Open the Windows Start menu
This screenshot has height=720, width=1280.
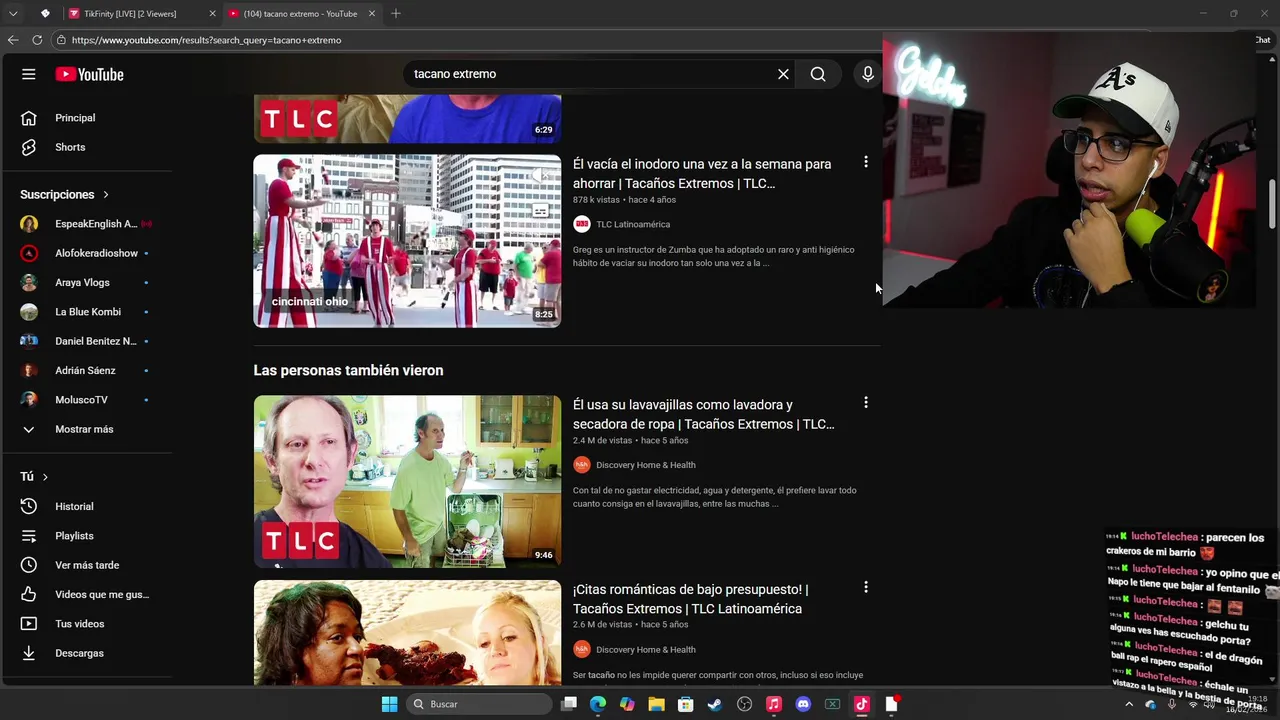[389, 704]
